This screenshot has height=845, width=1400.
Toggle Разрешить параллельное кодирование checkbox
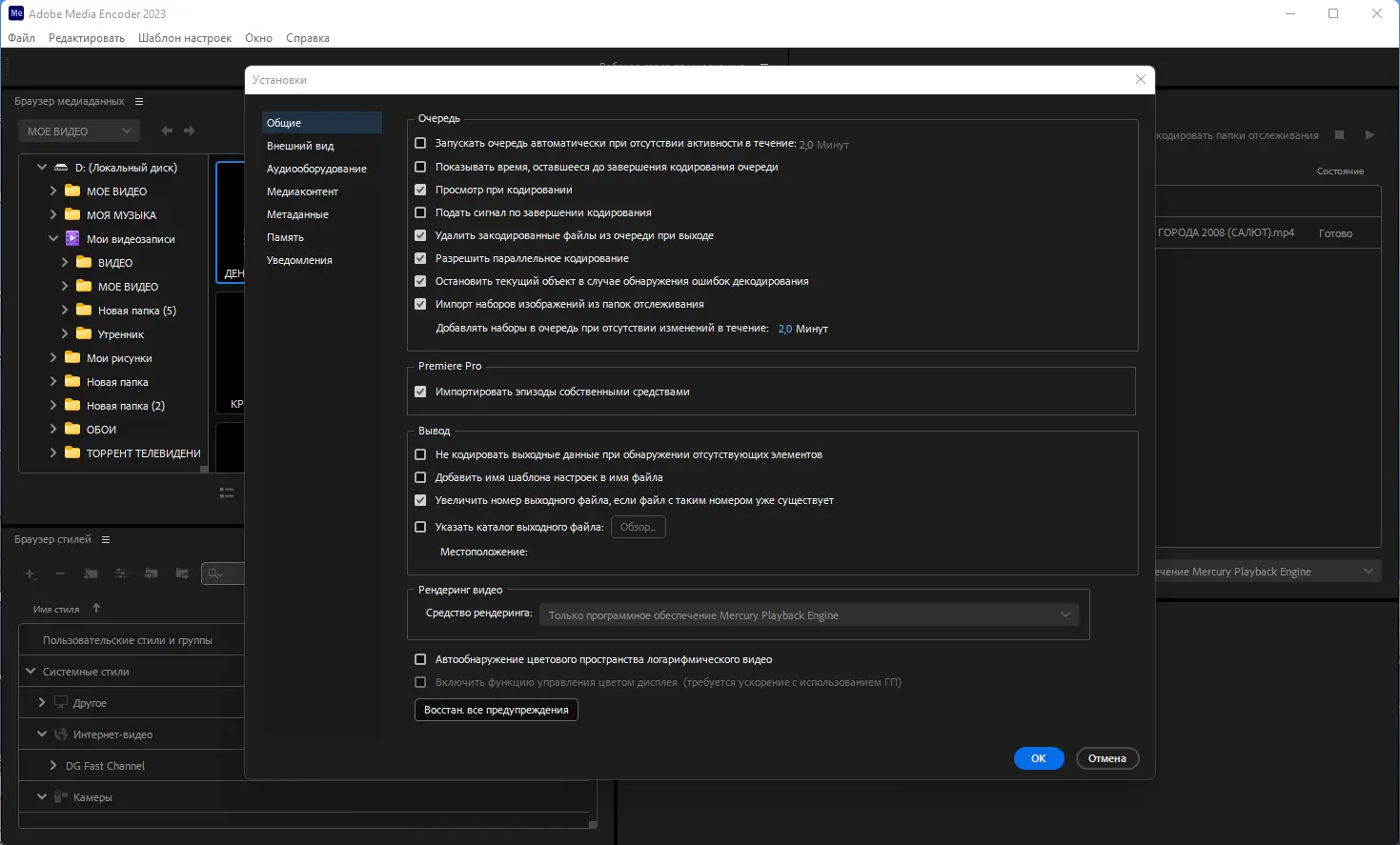click(x=420, y=258)
